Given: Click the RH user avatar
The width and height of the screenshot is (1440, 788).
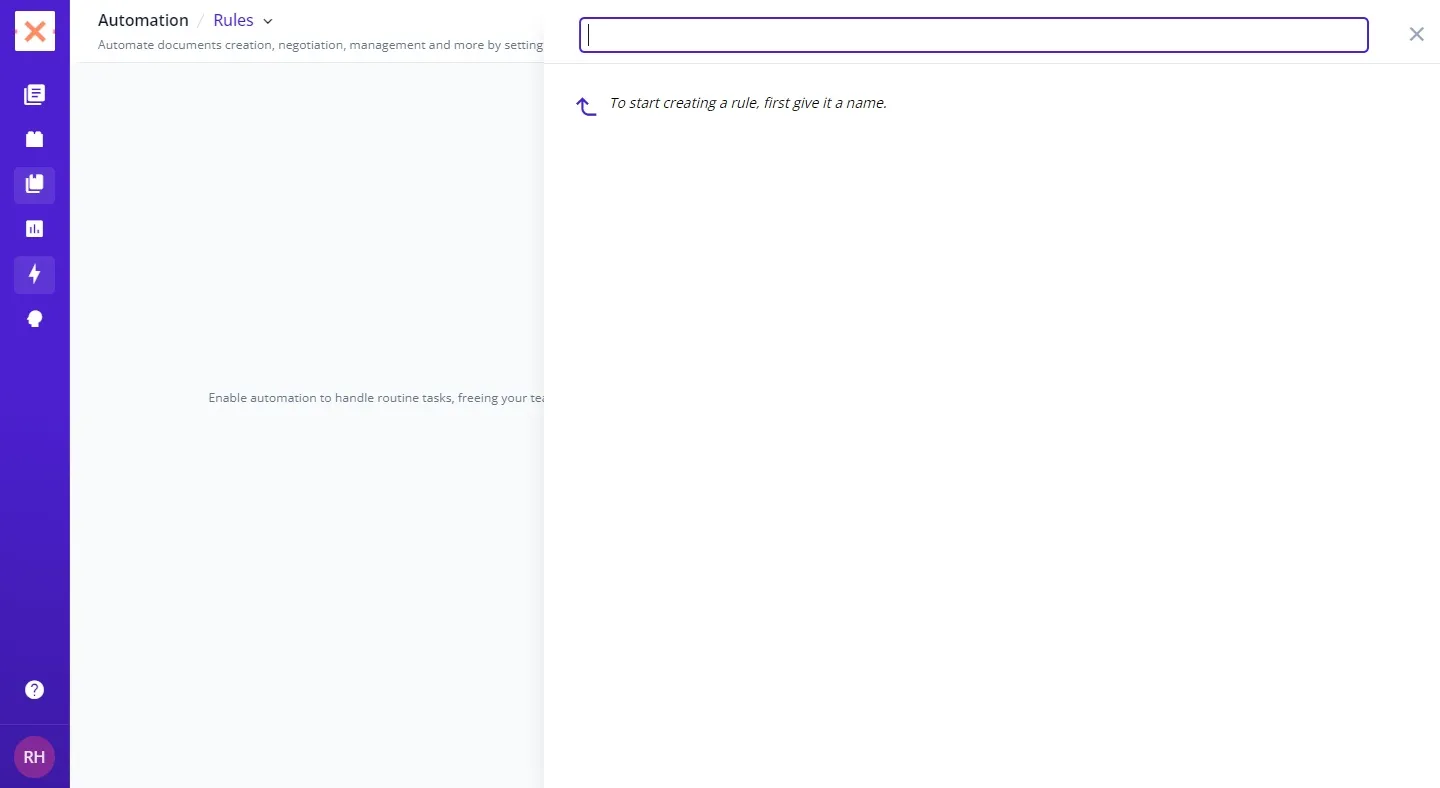Looking at the screenshot, I should pos(34,757).
